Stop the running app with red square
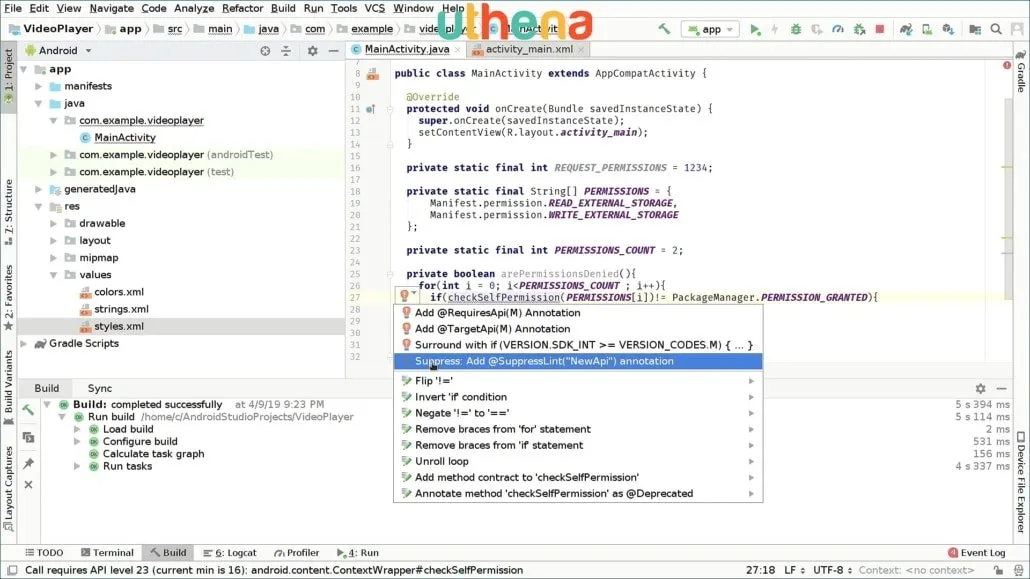Viewport: 1030px width, 579px height. click(880, 30)
